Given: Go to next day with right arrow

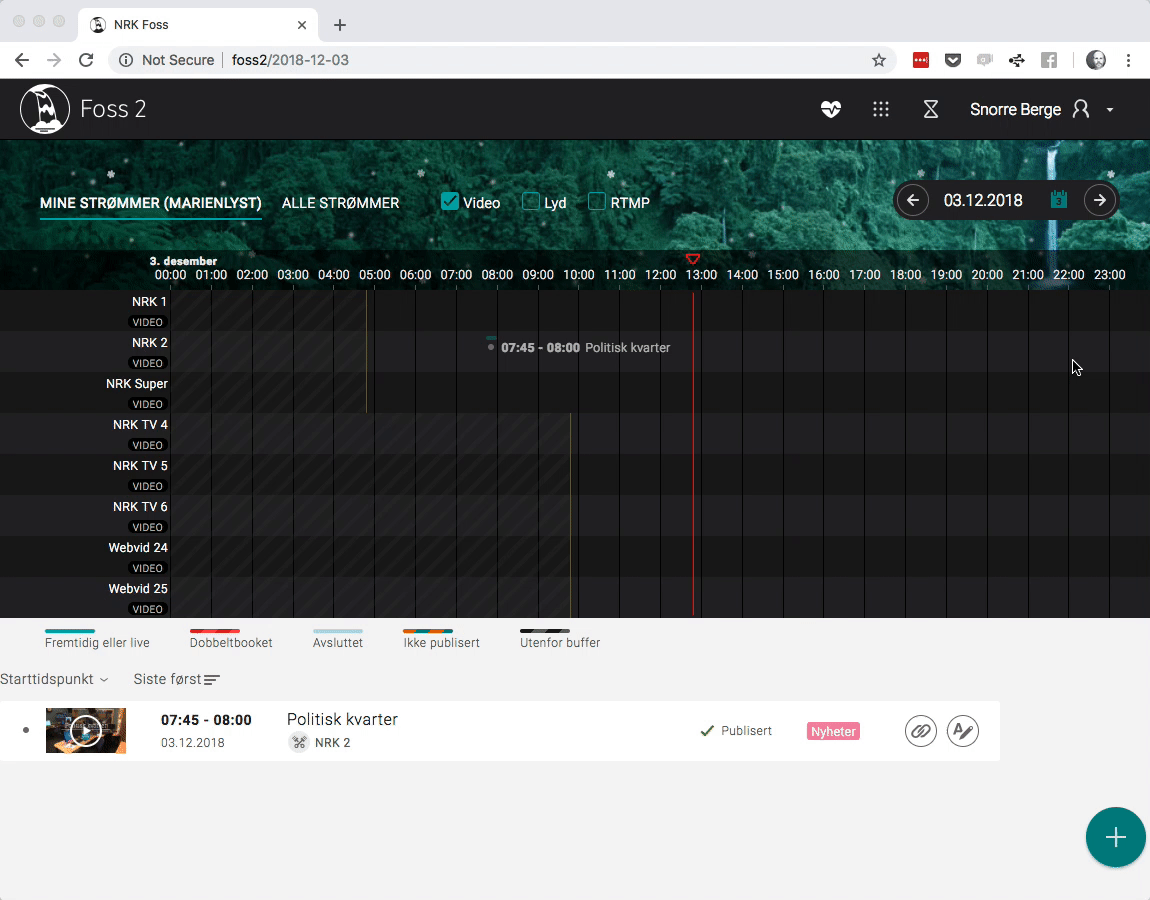Looking at the screenshot, I should click(x=1099, y=200).
